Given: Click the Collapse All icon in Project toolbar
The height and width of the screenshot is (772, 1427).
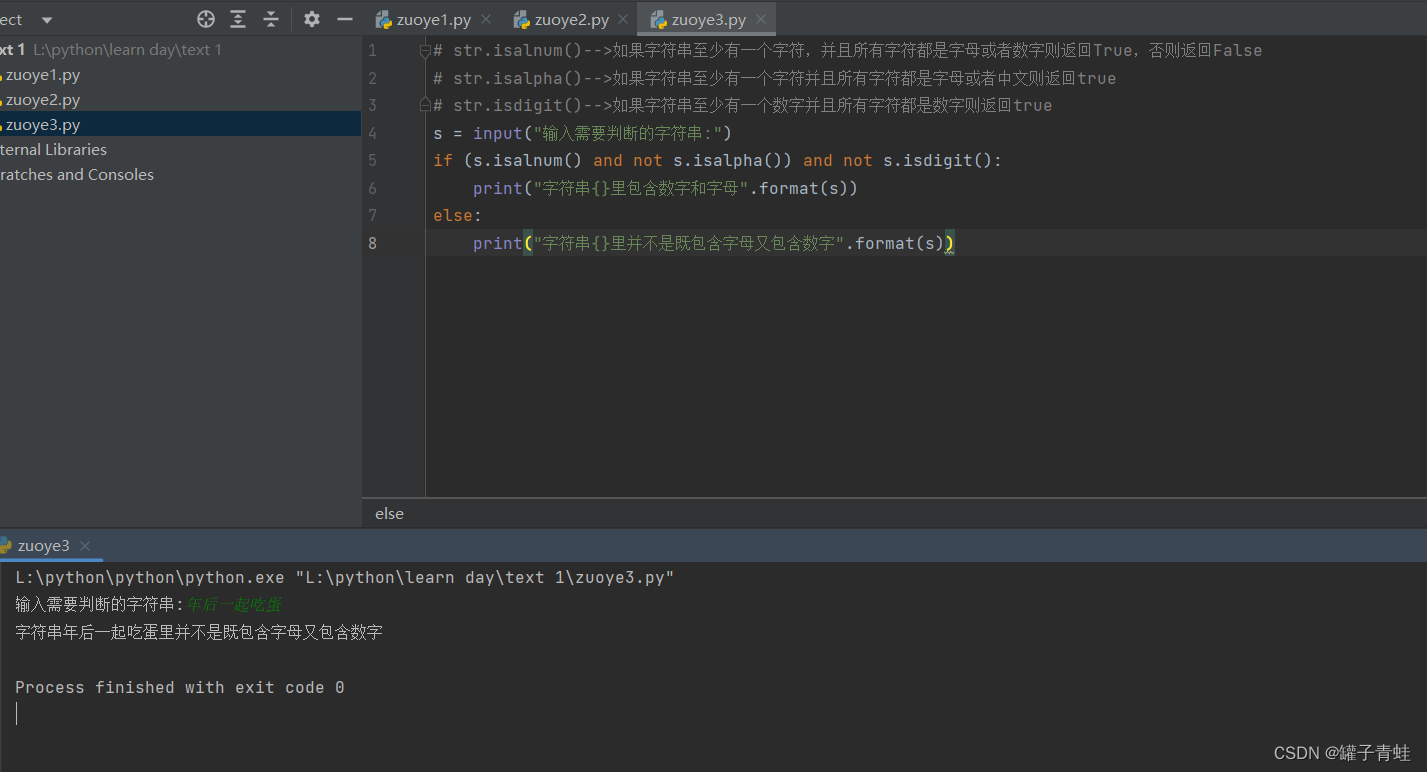Looking at the screenshot, I should [x=270, y=19].
